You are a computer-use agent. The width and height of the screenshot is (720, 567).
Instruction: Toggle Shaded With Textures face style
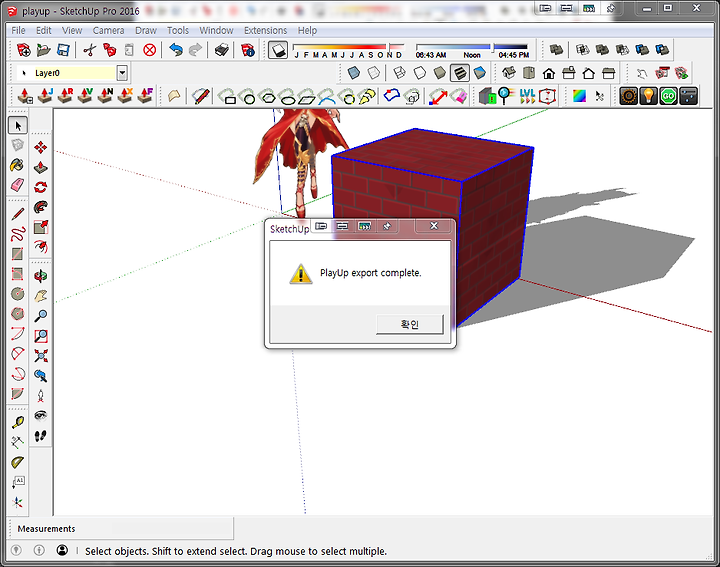click(460, 73)
